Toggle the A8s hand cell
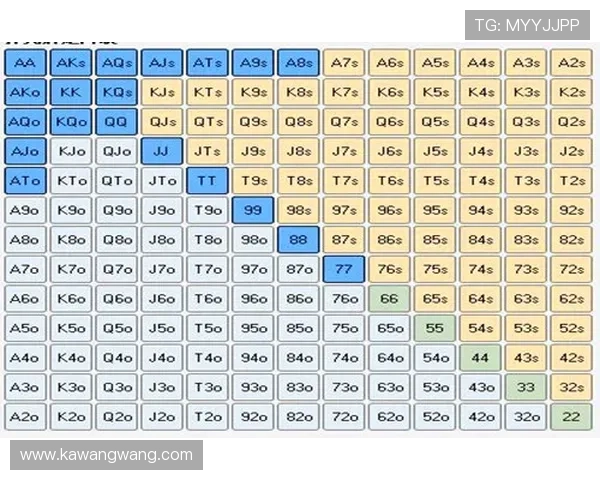 (x=298, y=63)
